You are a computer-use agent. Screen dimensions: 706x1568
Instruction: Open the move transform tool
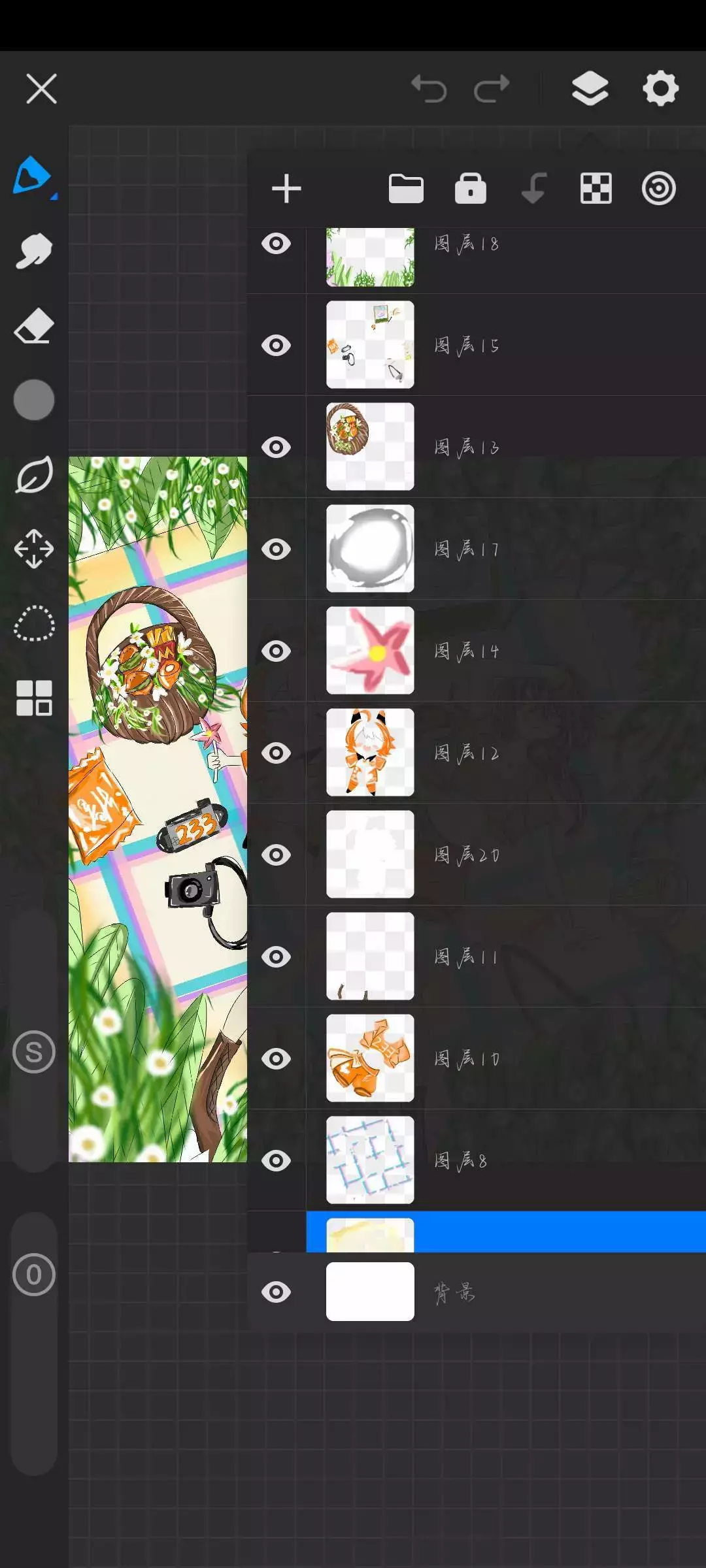[x=34, y=549]
